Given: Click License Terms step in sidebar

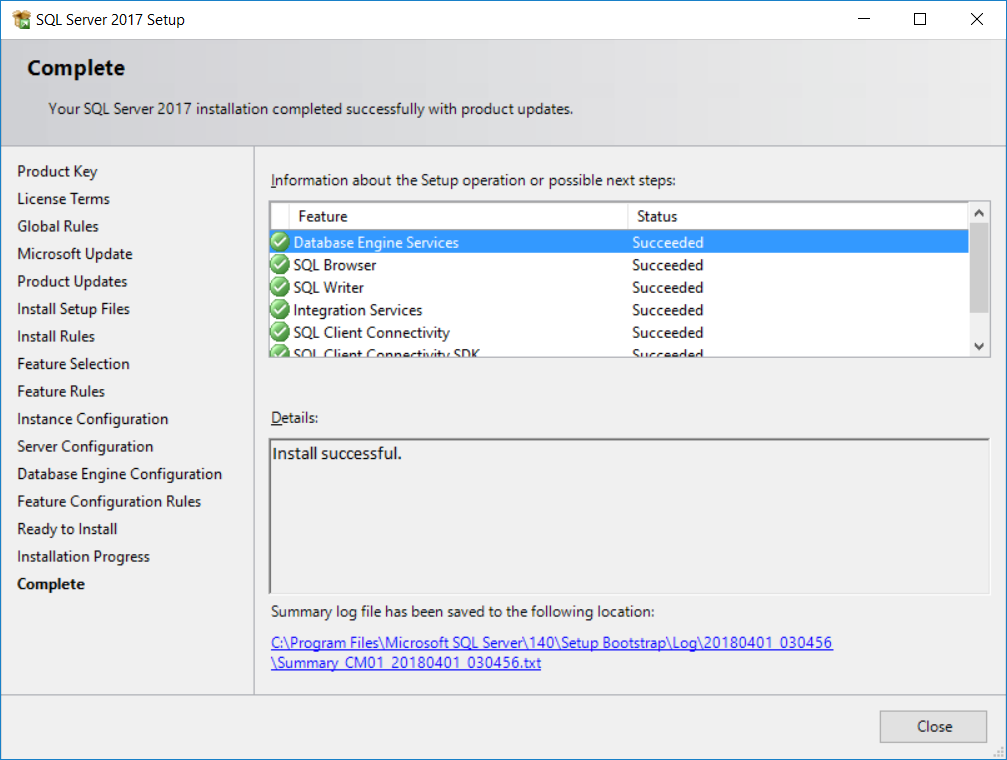Looking at the screenshot, I should 64,199.
